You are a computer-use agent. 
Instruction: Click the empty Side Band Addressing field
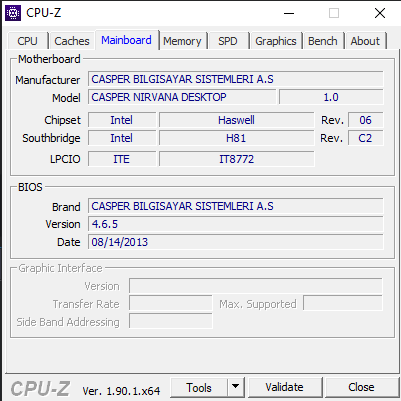coord(171,321)
